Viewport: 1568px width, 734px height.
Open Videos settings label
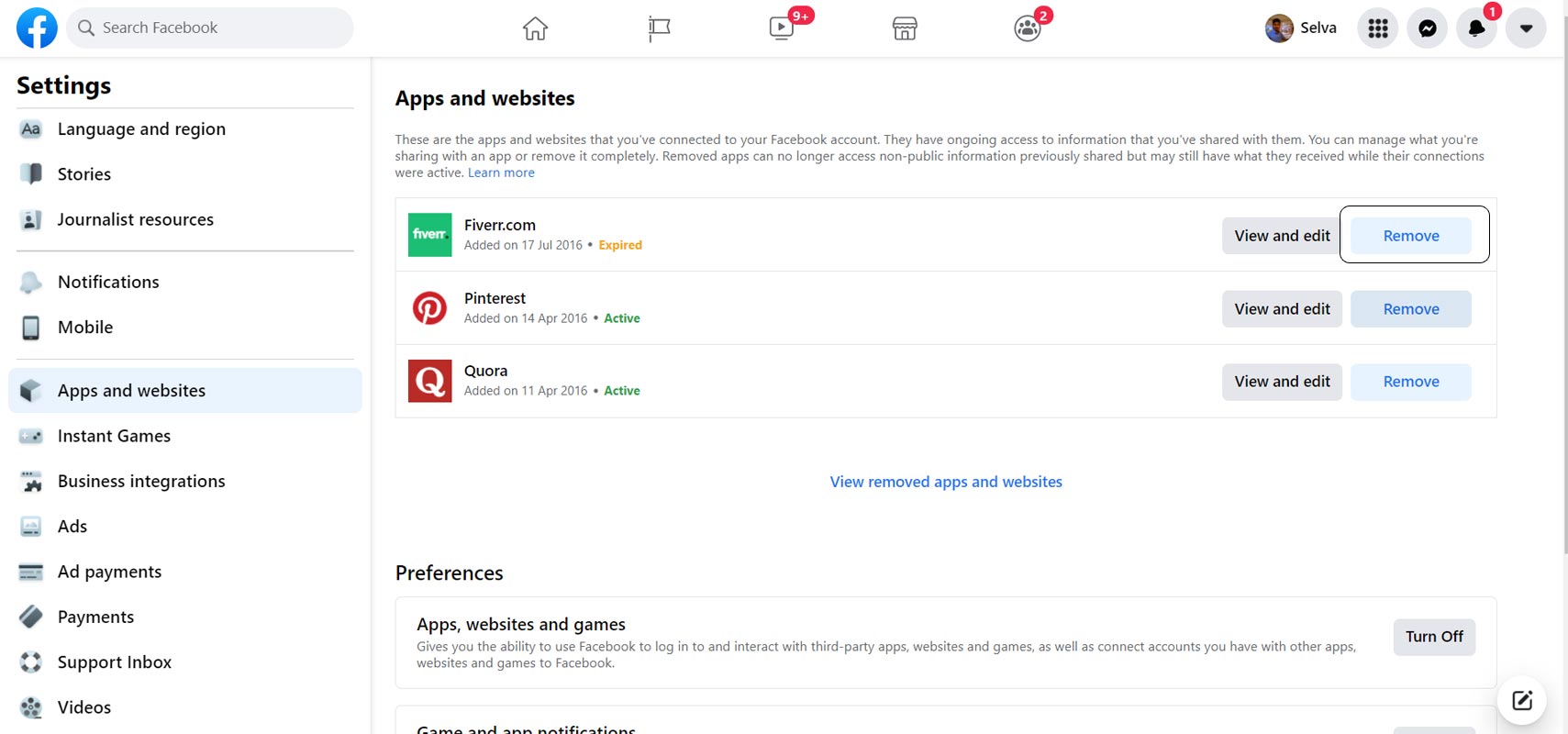[x=84, y=707]
